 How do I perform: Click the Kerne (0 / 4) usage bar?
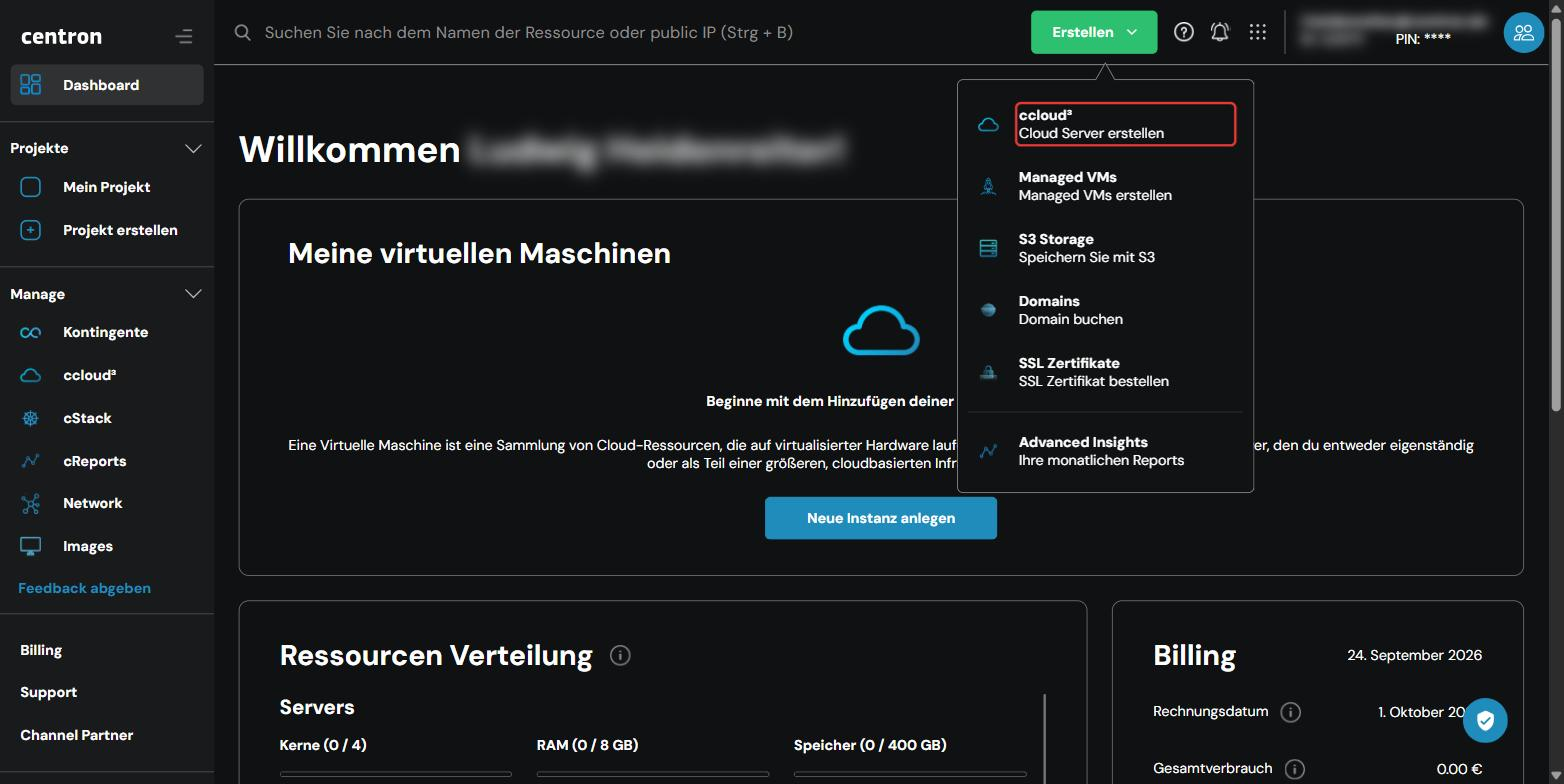click(x=396, y=774)
